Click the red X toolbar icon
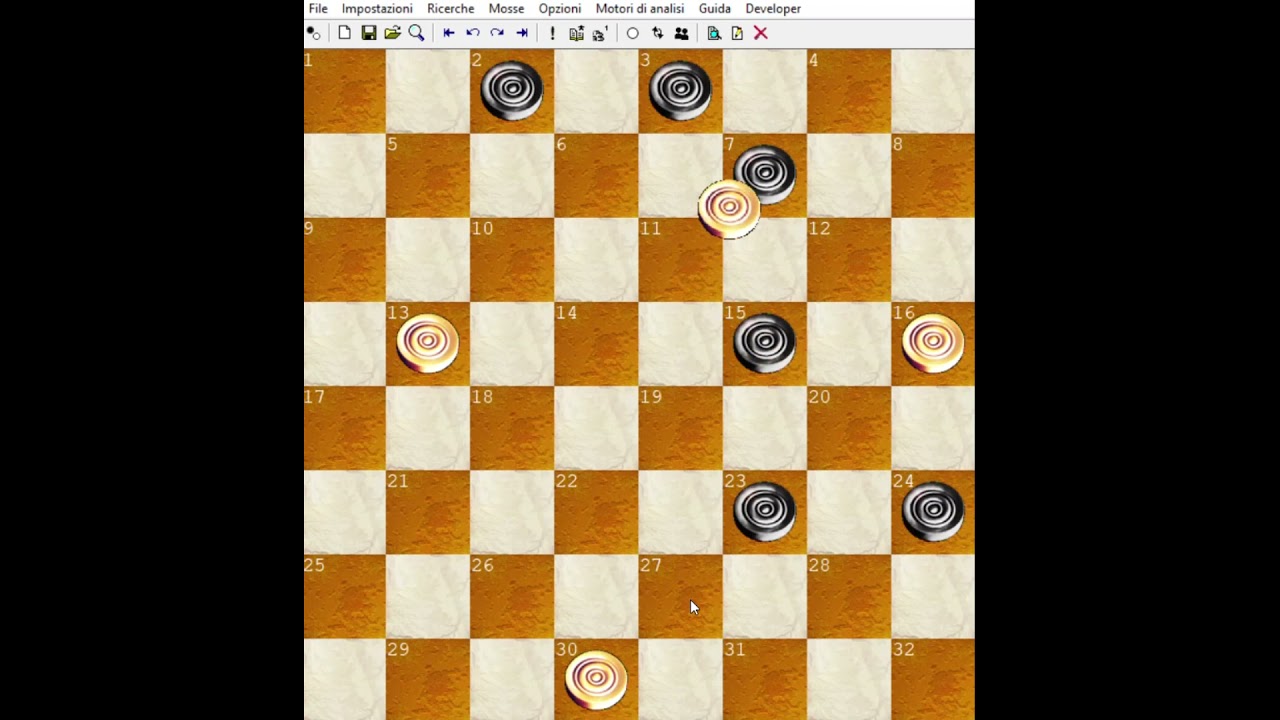The image size is (1280, 720). (760, 33)
